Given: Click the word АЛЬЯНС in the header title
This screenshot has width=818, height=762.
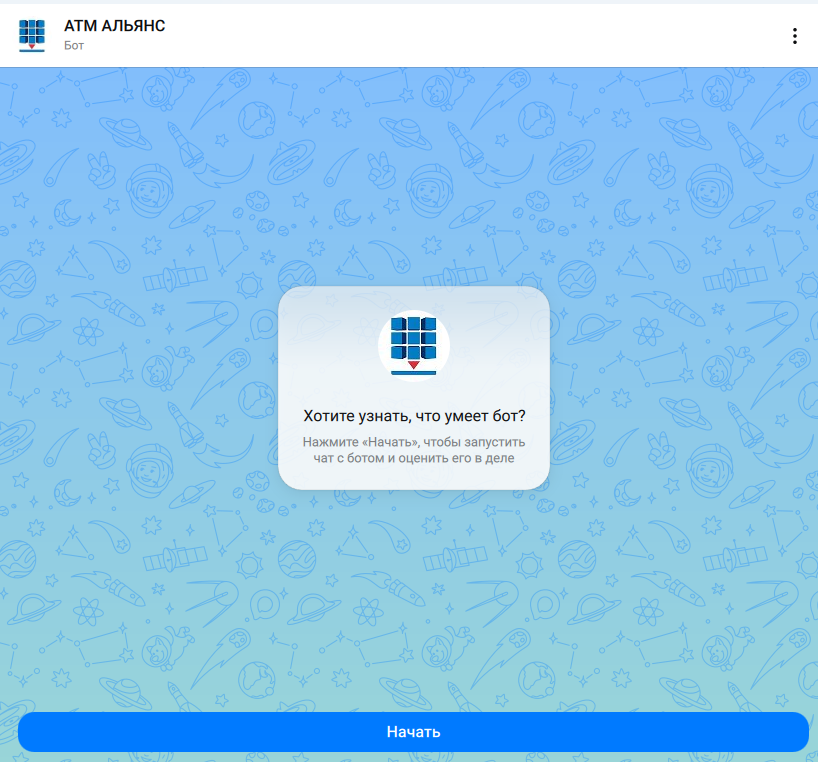Looking at the screenshot, I should (x=133, y=27).
